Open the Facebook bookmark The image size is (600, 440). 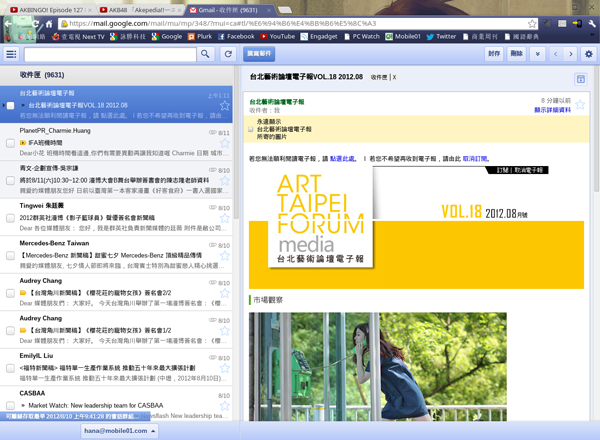(x=236, y=36)
